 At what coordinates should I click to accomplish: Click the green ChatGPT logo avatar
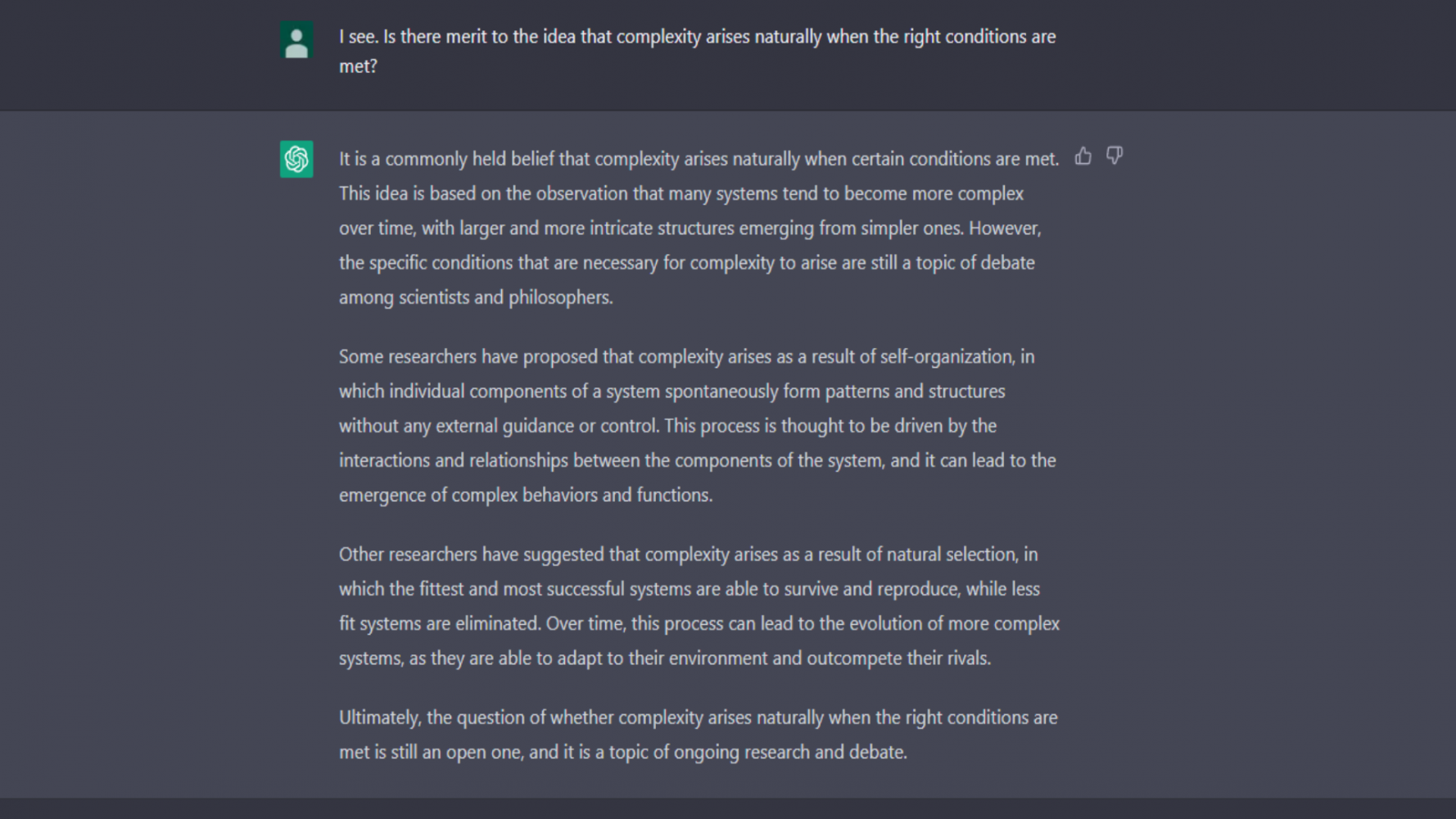[296, 159]
